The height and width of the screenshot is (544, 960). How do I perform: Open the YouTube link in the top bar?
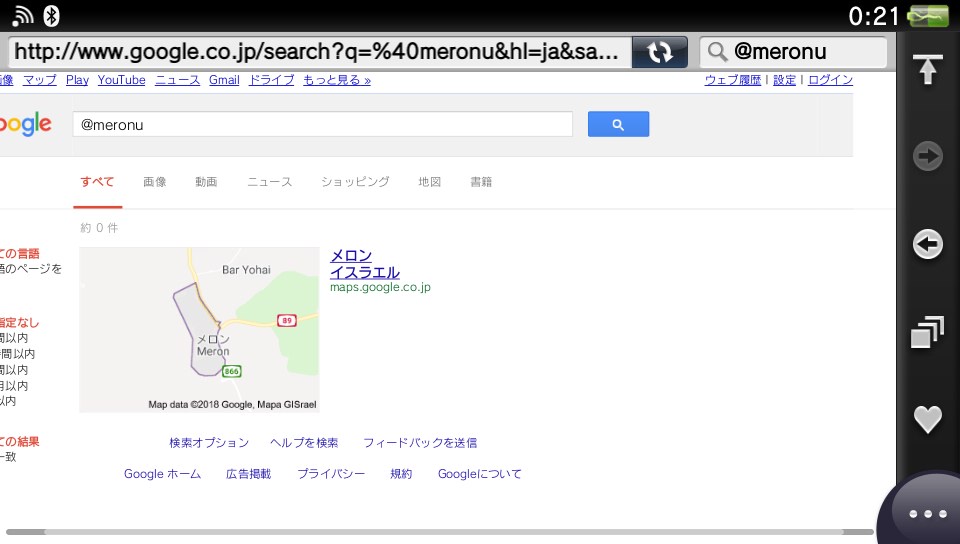tap(121, 80)
